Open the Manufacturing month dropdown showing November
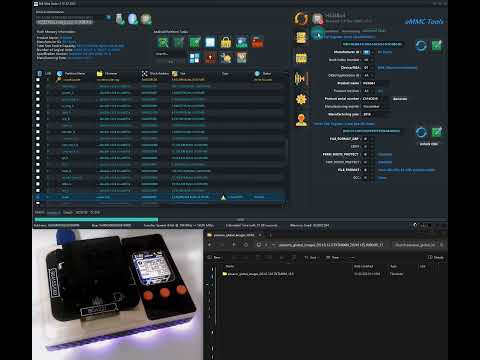 375,107
